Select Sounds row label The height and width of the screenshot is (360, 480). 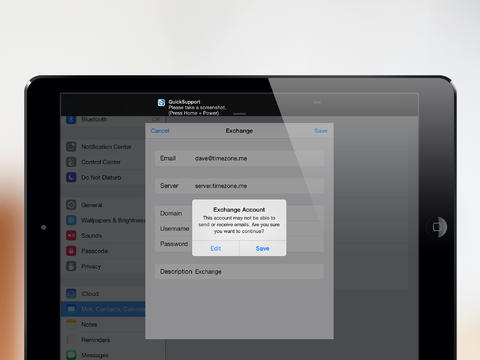pos(91,236)
